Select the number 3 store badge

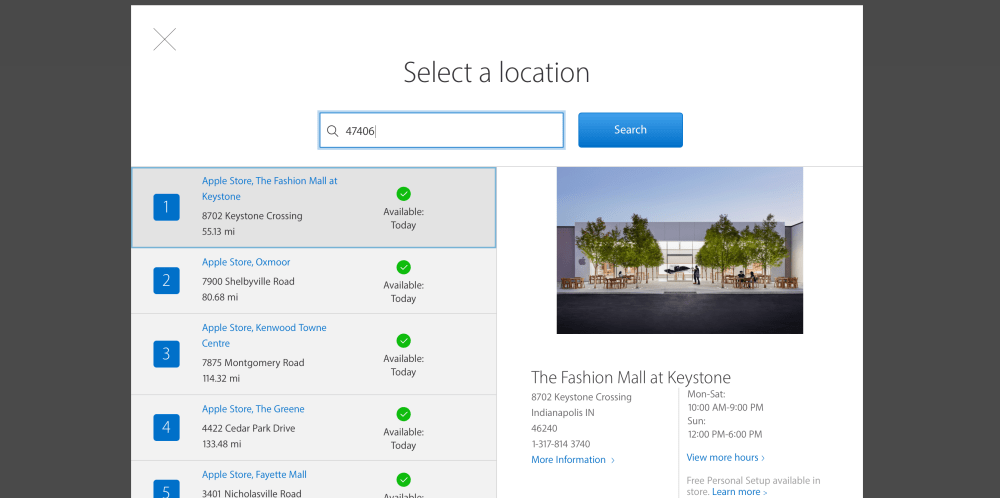pyautogui.click(x=166, y=353)
